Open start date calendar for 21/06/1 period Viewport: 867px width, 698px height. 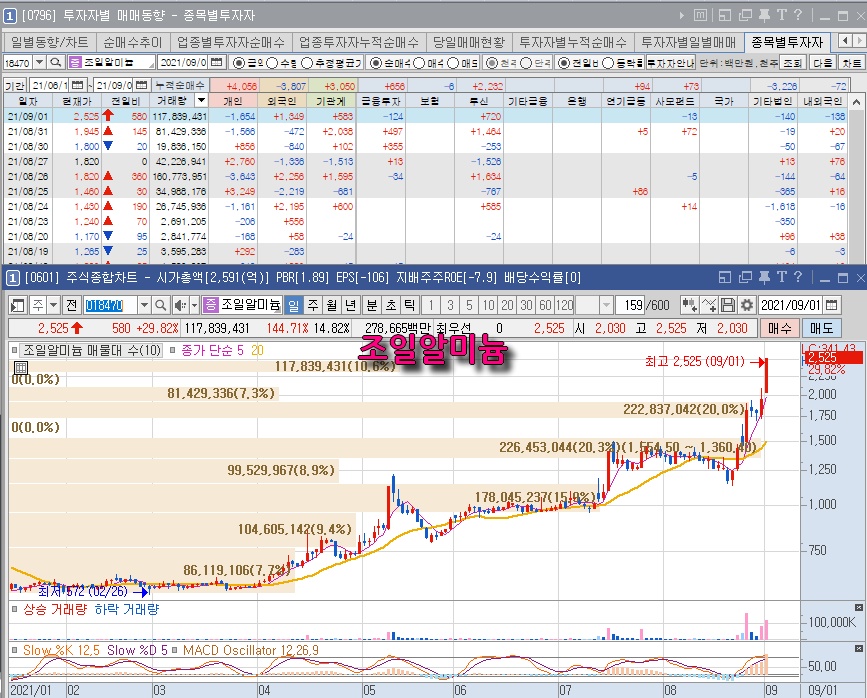pyautogui.click(x=77, y=85)
